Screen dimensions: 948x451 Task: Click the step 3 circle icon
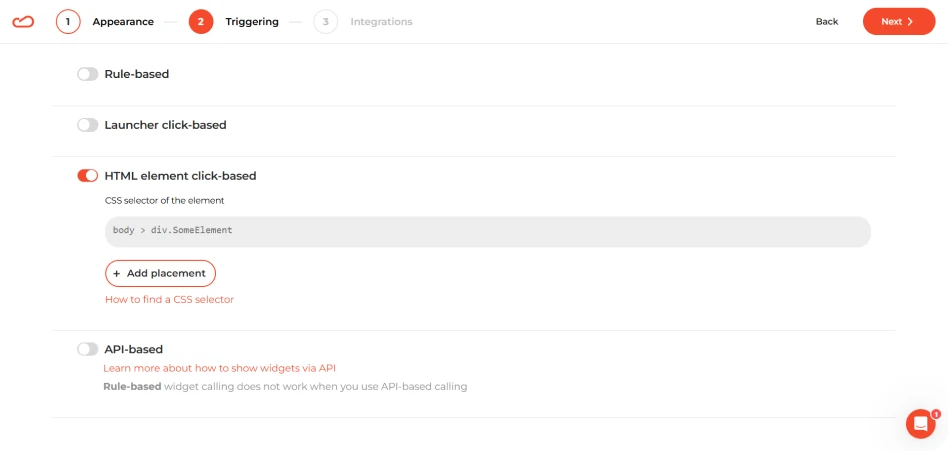(x=325, y=22)
